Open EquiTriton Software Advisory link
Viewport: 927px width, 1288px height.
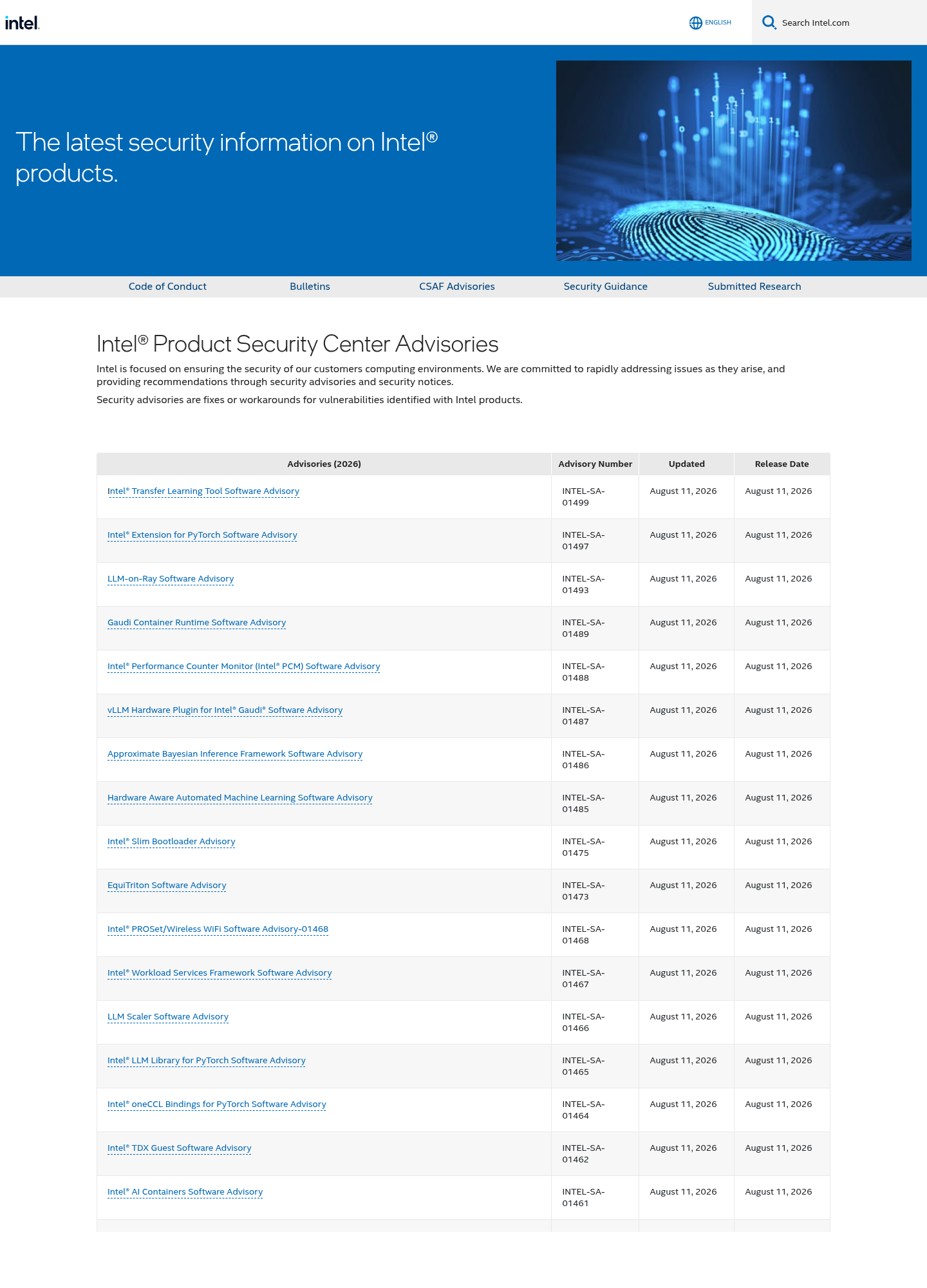click(x=167, y=885)
